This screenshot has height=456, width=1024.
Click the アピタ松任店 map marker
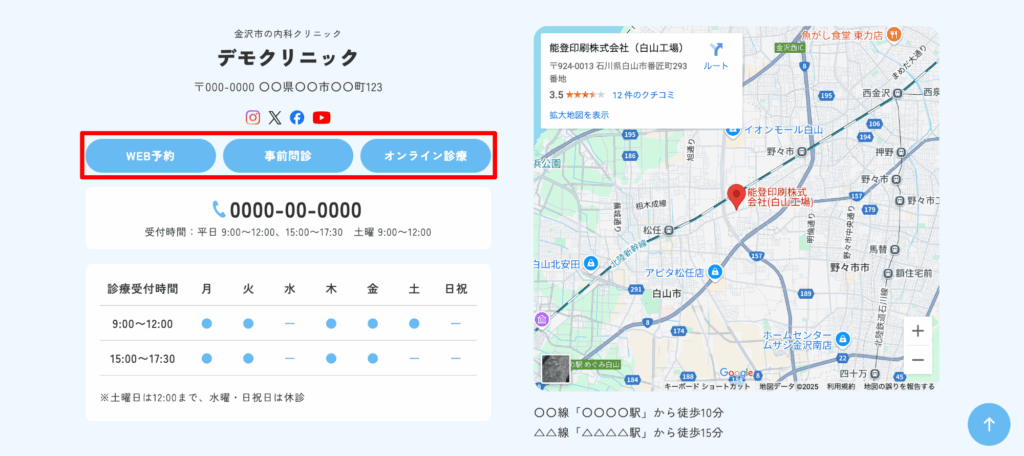click(714, 272)
